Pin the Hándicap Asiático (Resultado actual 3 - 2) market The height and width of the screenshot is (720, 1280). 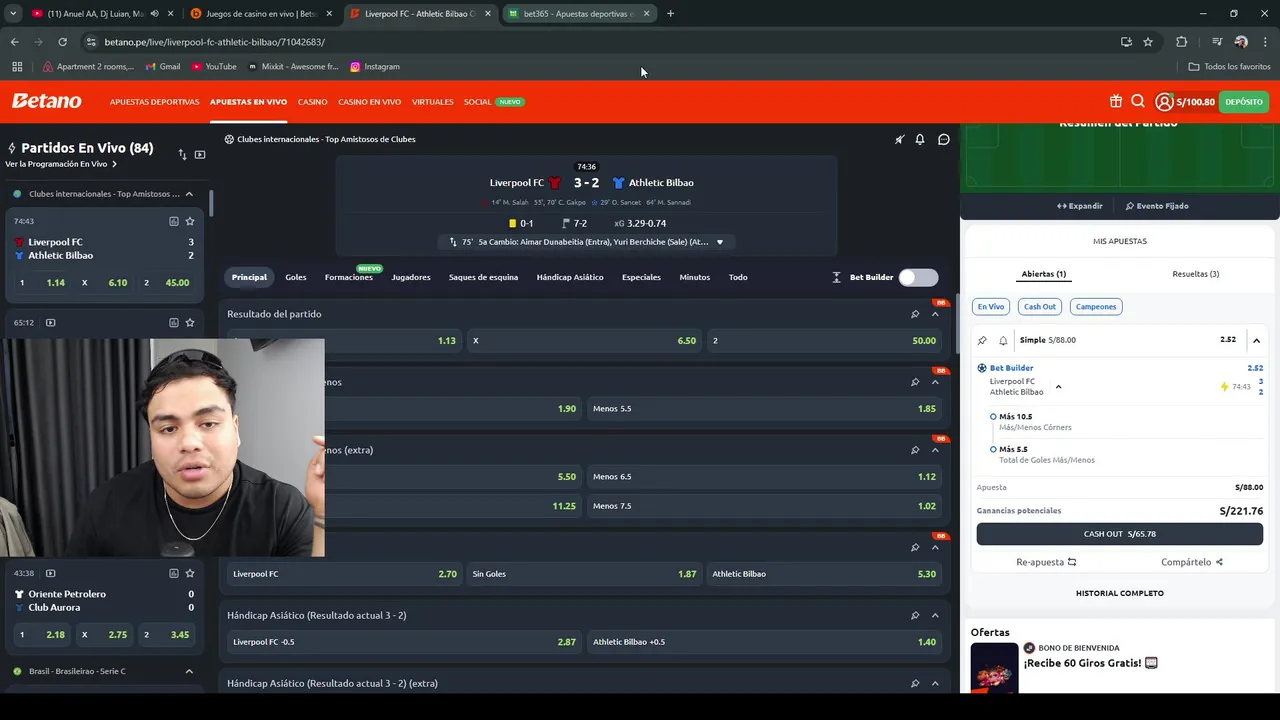click(x=915, y=615)
